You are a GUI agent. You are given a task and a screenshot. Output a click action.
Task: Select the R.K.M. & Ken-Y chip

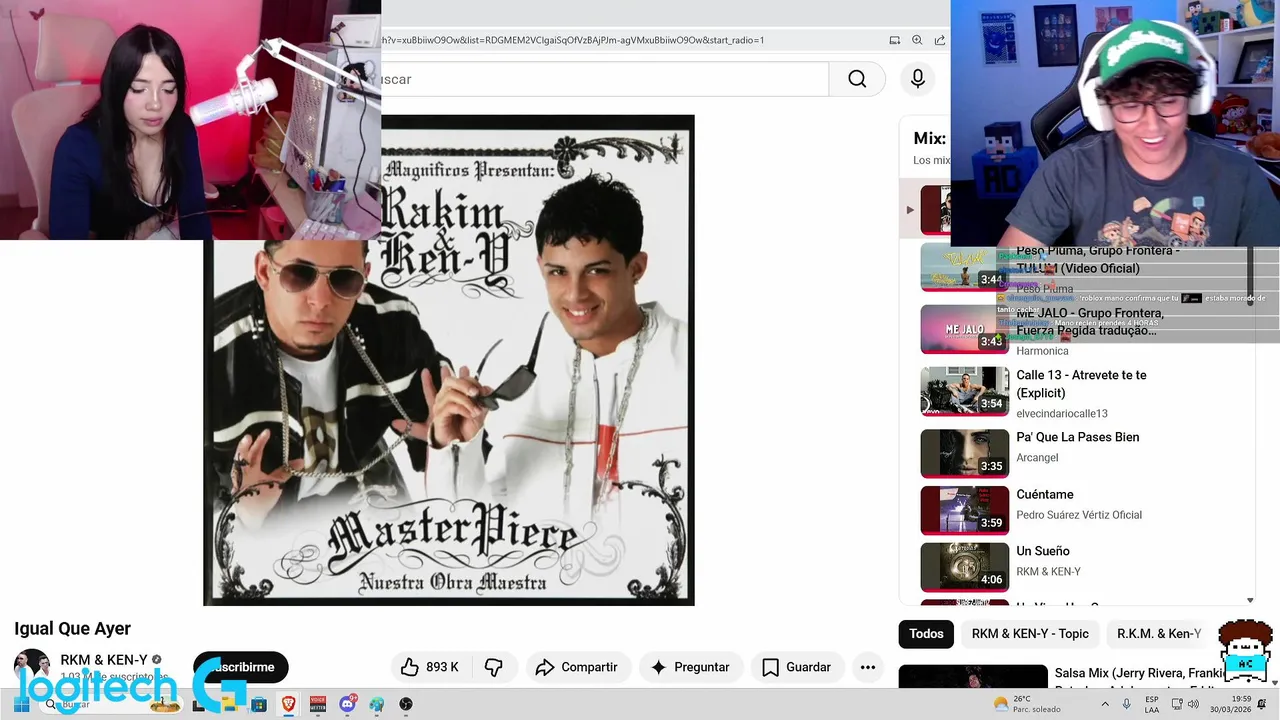pyautogui.click(x=1159, y=633)
